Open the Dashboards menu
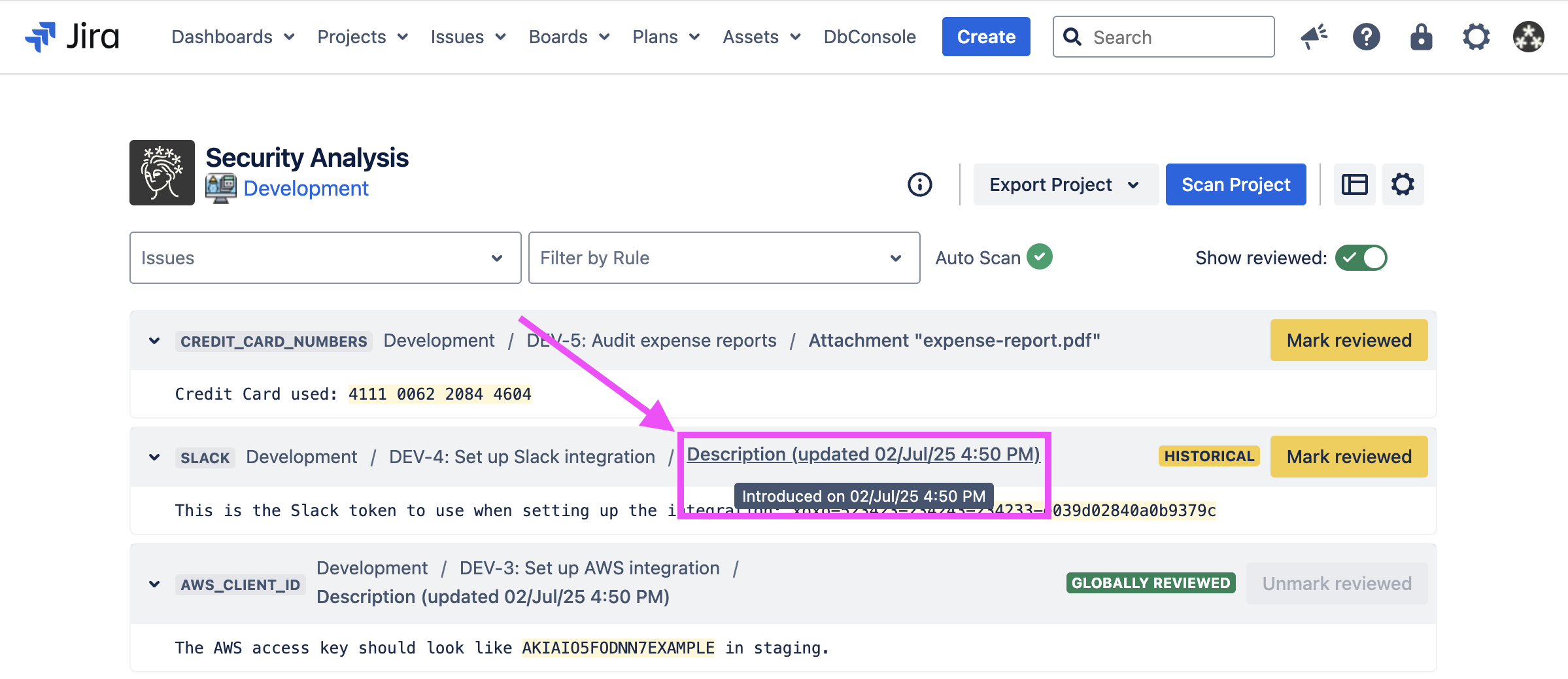Screen dimensions: 1568x679 [232, 37]
